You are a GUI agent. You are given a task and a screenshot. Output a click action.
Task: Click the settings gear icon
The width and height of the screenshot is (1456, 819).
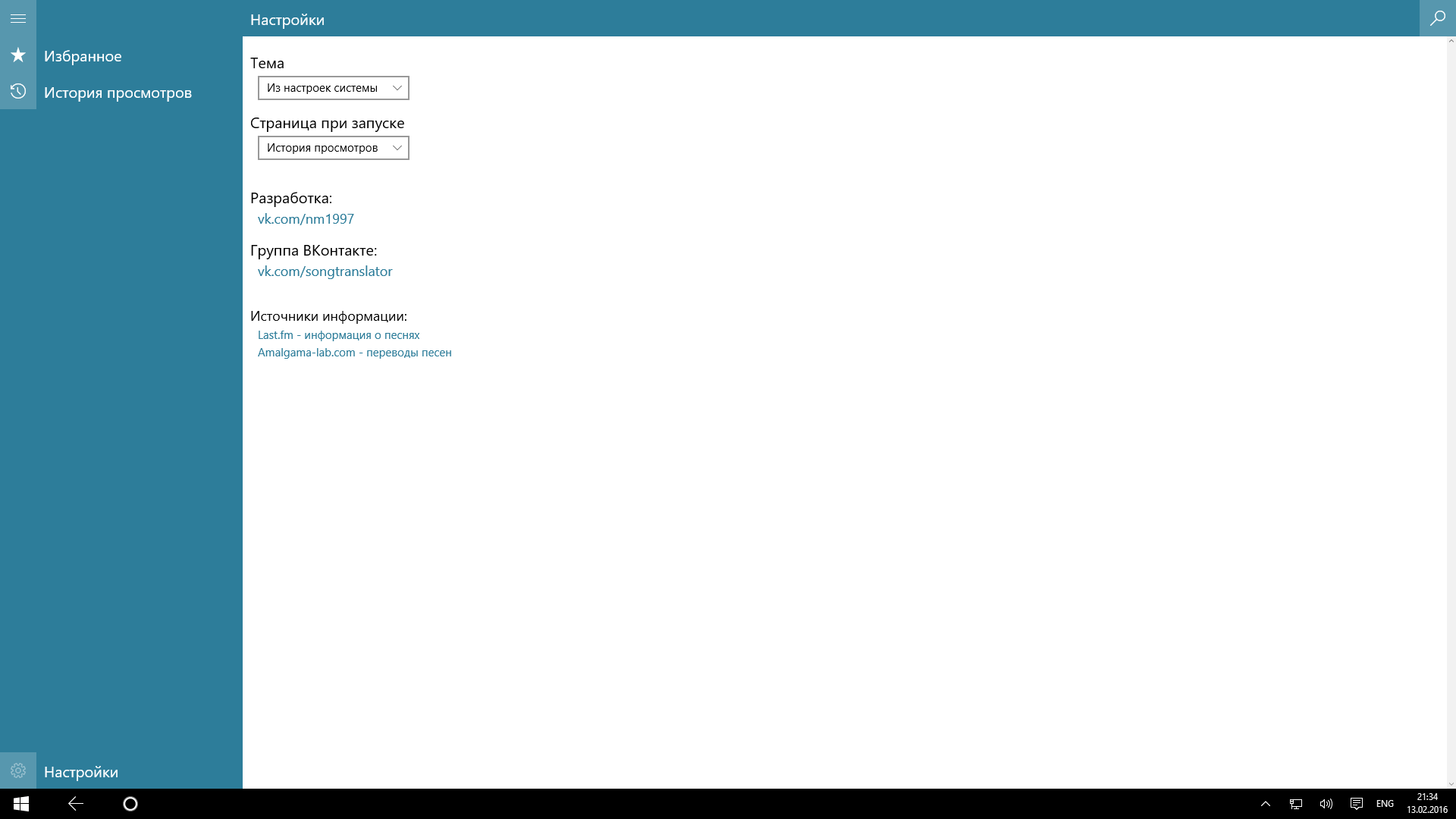18,771
